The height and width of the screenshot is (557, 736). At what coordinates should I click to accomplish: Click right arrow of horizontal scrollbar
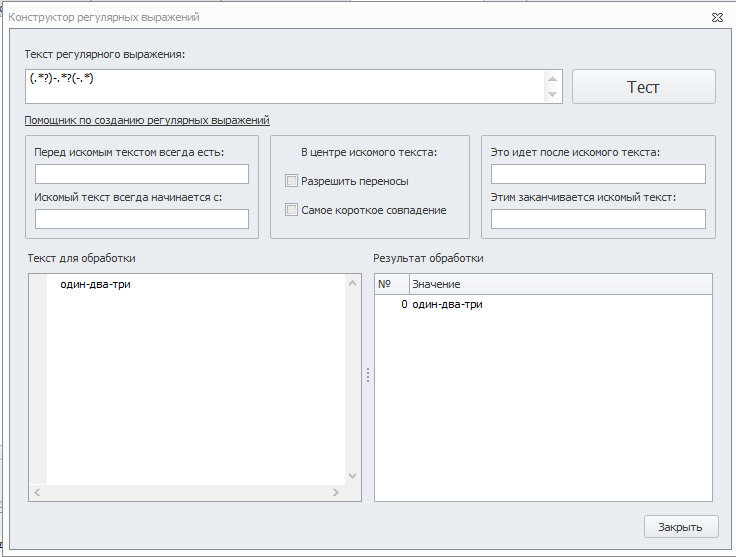pyautogui.click(x=336, y=492)
